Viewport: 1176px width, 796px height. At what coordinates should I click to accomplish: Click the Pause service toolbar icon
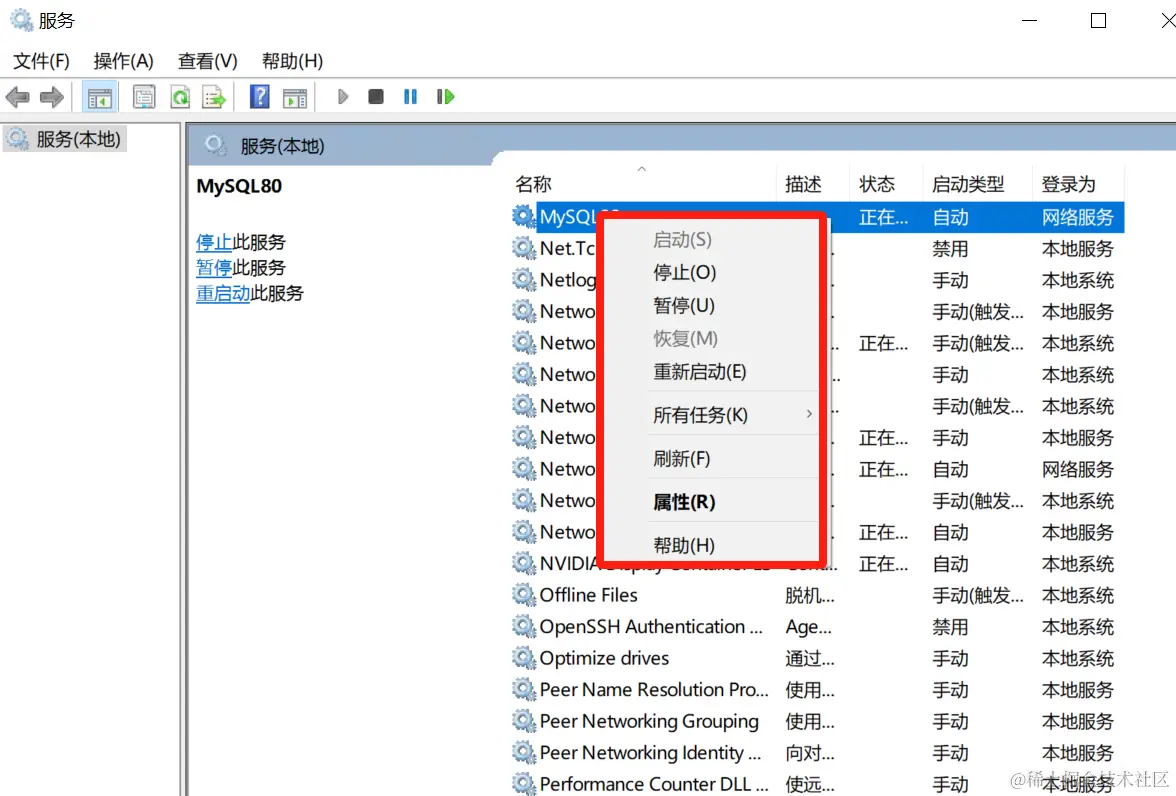tap(410, 97)
